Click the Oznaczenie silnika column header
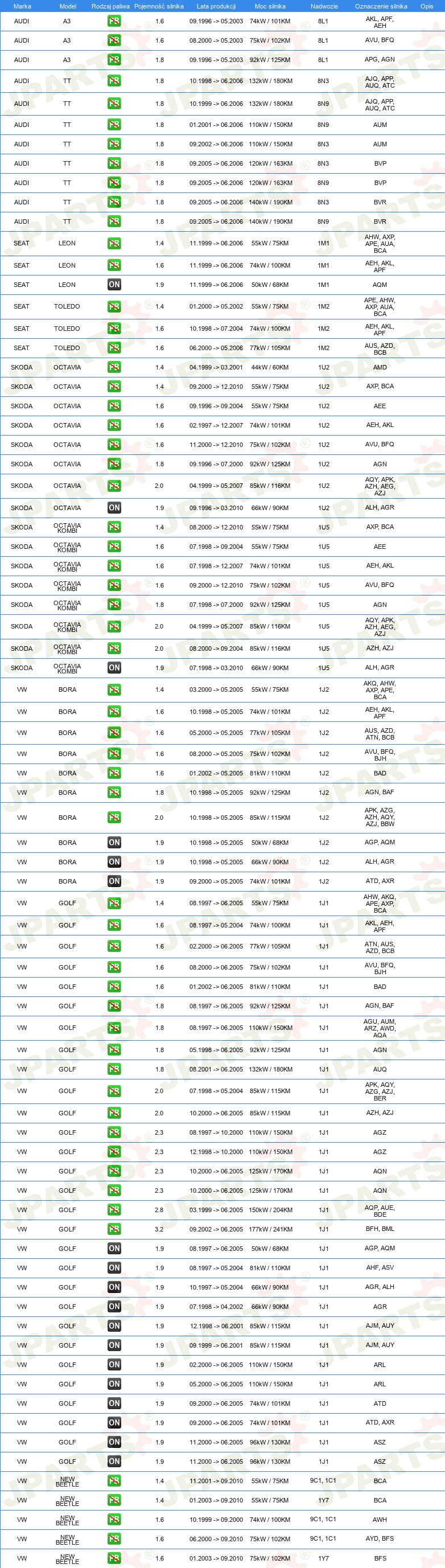The image size is (445, 1568). coord(381,6)
